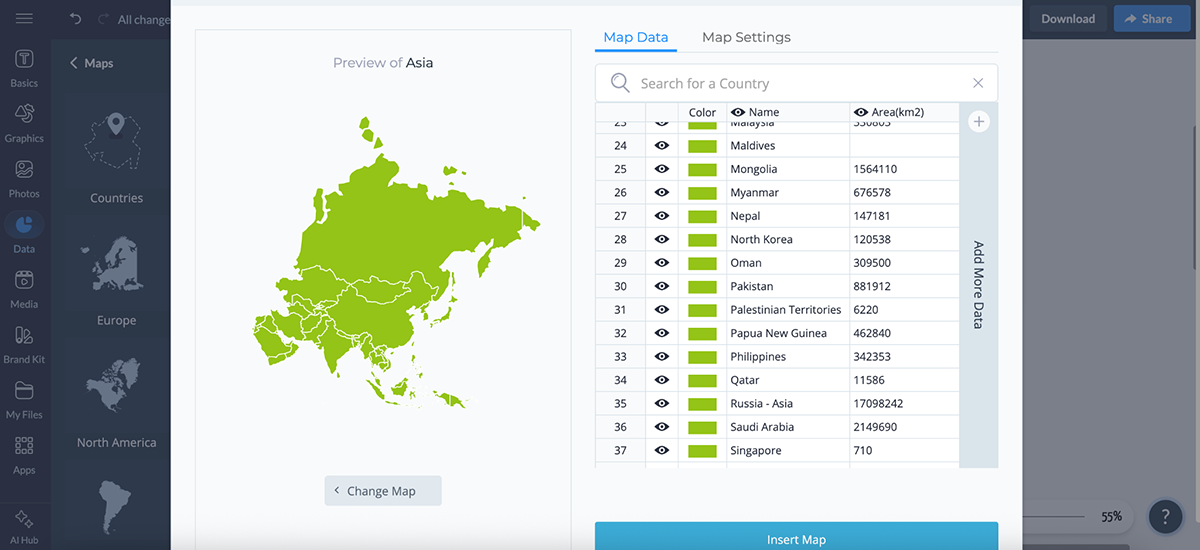Open the Media sidebar panel

(x=24, y=289)
